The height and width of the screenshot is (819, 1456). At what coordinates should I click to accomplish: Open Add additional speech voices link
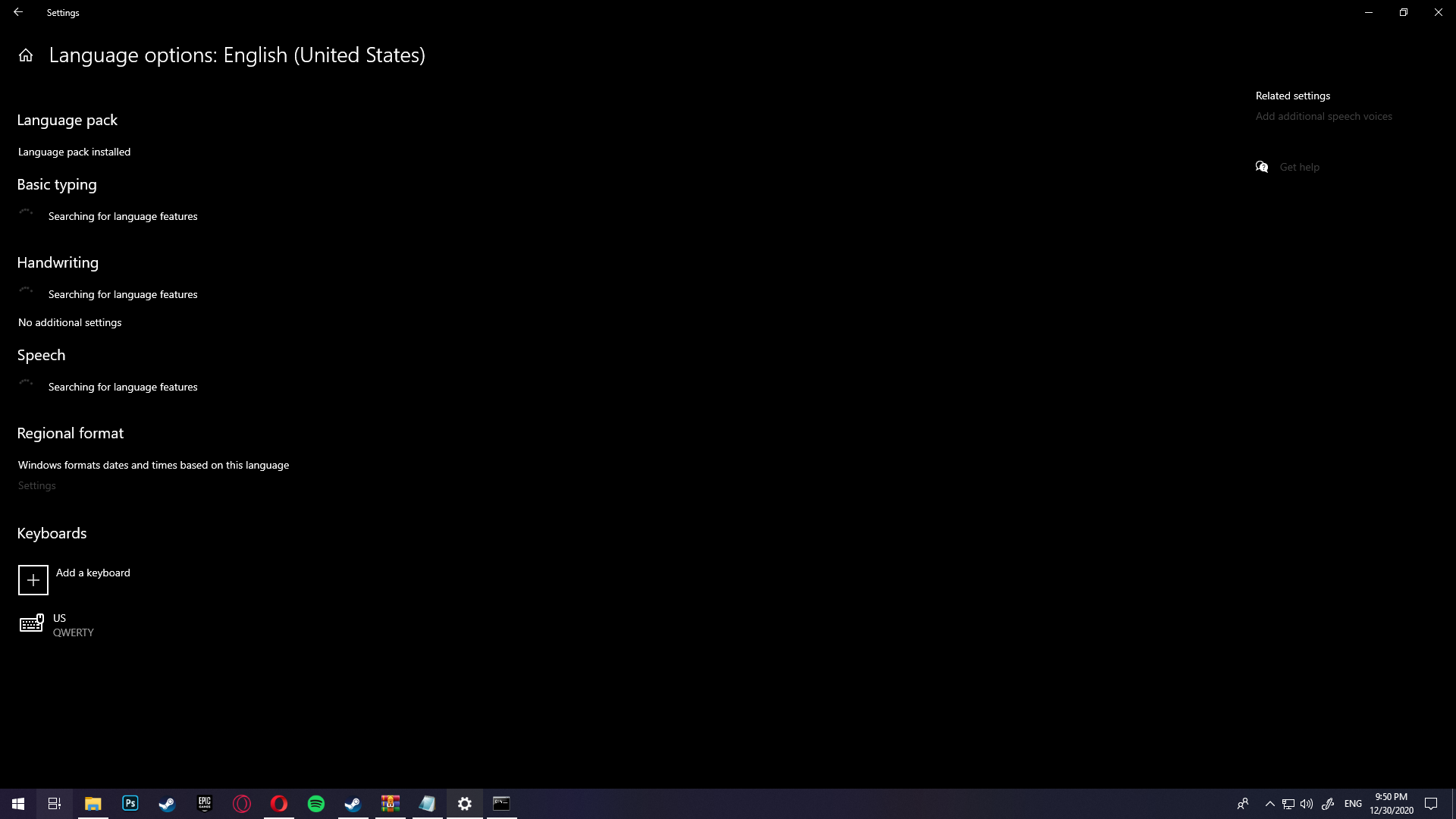tap(1323, 116)
